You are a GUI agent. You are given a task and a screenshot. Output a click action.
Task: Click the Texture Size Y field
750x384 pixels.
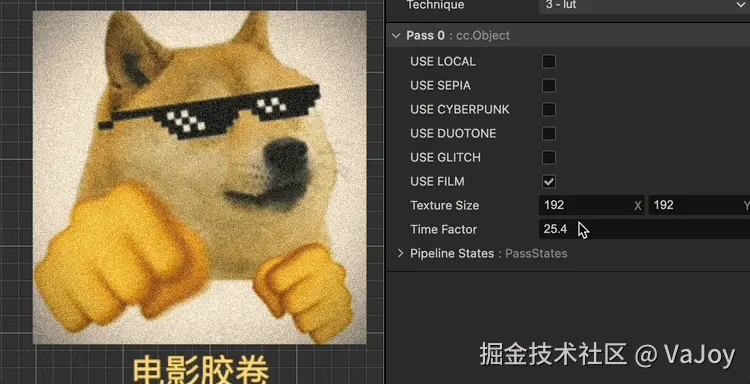coord(699,205)
